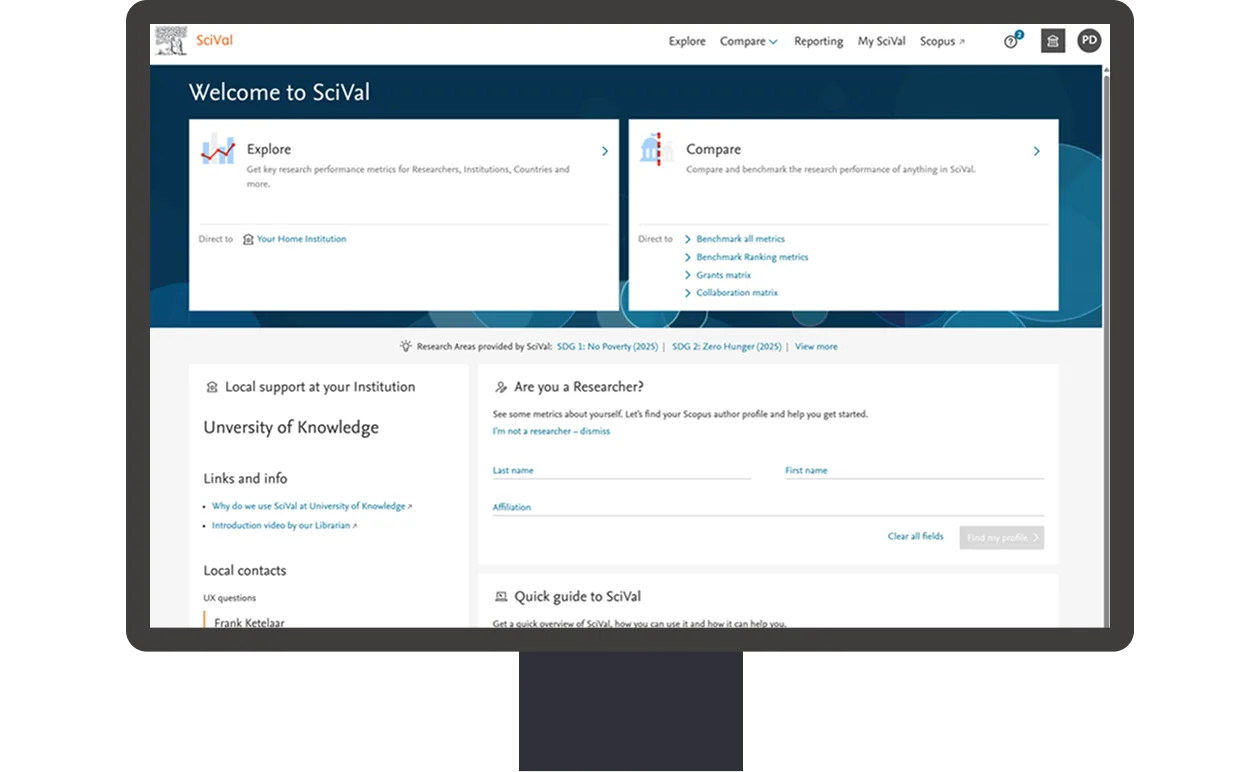Screen dimensions: 1260x772
Task: Click the Links and info heading
Action: (245, 478)
